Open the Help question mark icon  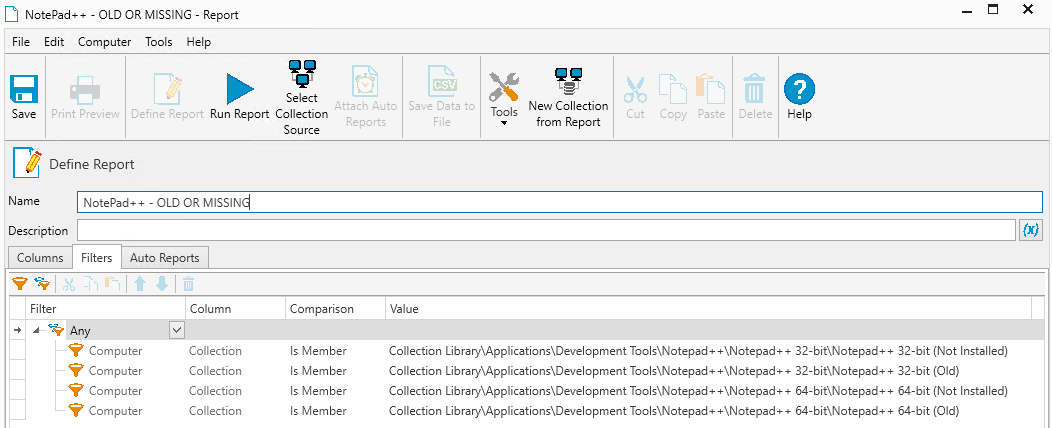point(799,97)
